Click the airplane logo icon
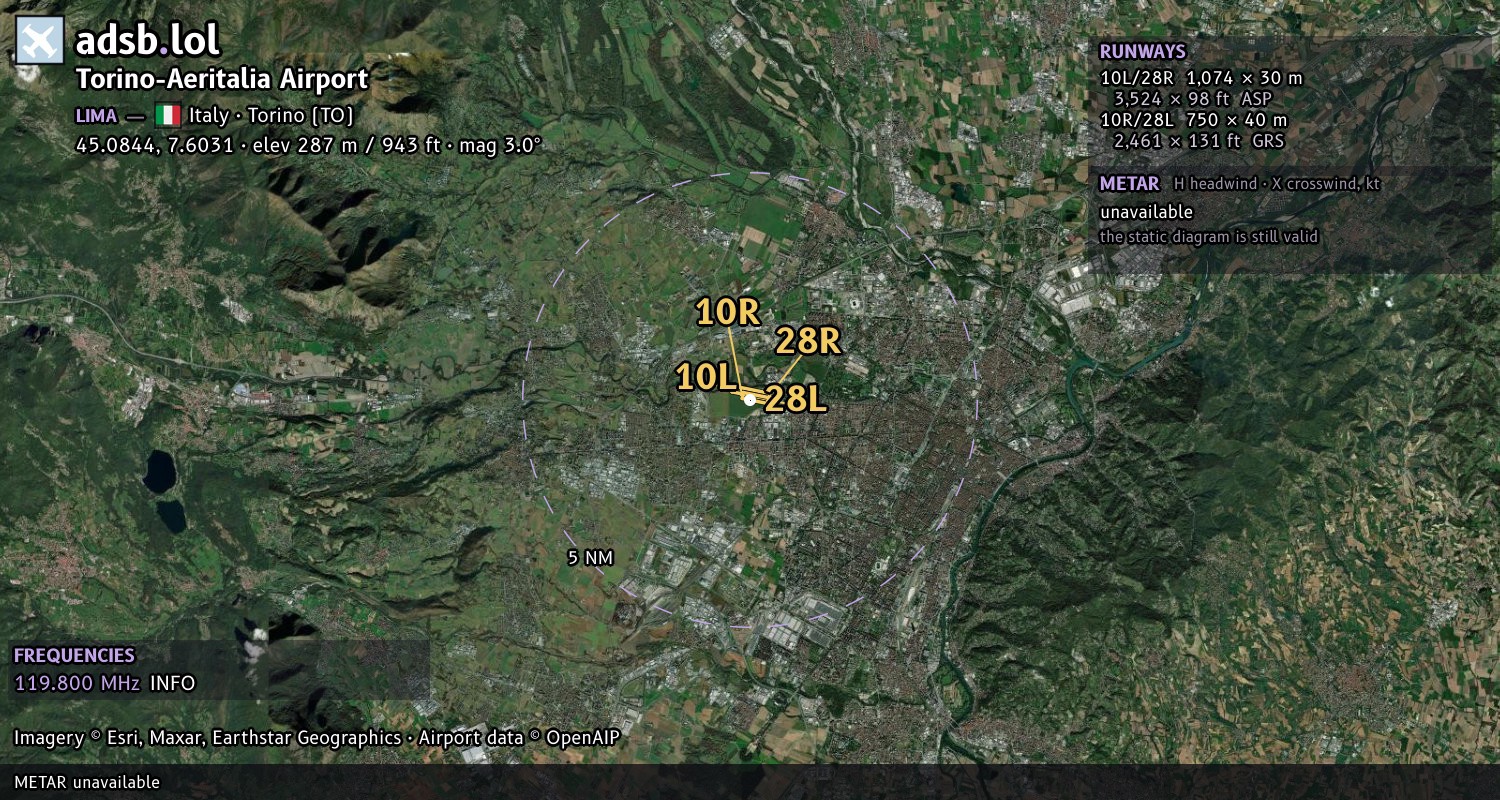Image resolution: width=1500 pixels, height=800 pixels. [x=40, y=40]
